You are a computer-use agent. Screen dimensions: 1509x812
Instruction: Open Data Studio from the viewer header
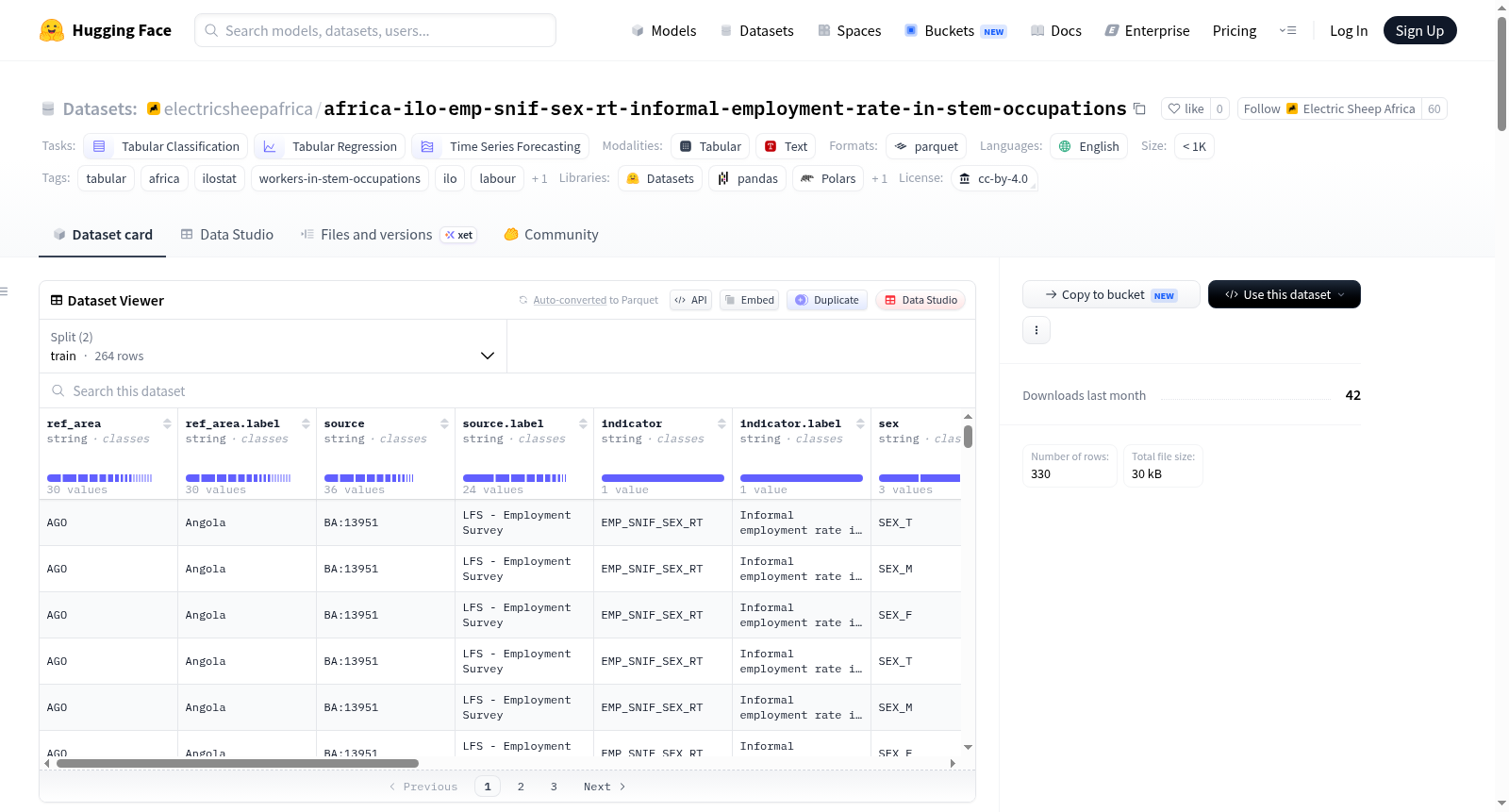tap(920, 300)
